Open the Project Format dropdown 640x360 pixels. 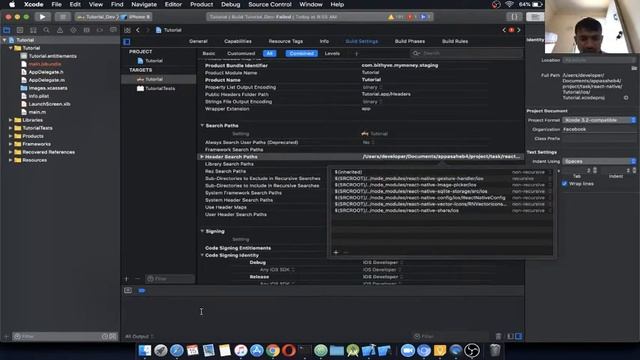click(x=599, y=120)
